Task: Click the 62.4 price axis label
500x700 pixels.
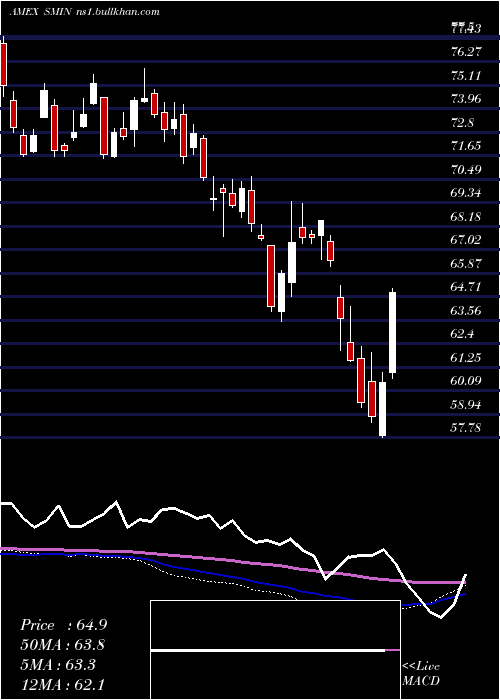Action: 462,334
